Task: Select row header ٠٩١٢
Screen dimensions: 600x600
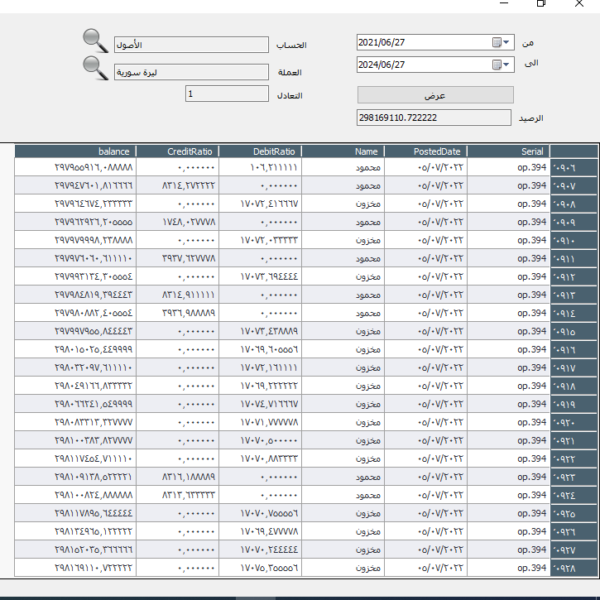Action: click(574, 276)
